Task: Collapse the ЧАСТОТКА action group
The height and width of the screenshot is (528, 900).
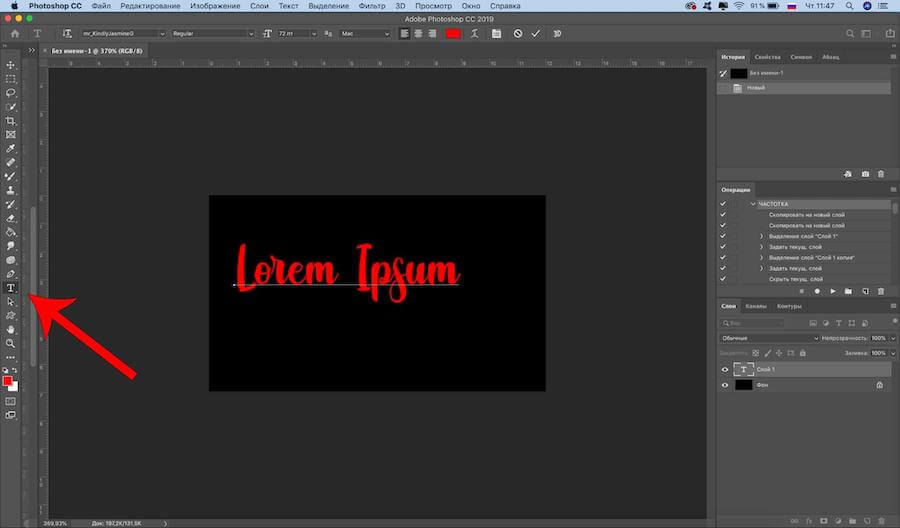Action: tap(752, 204)
